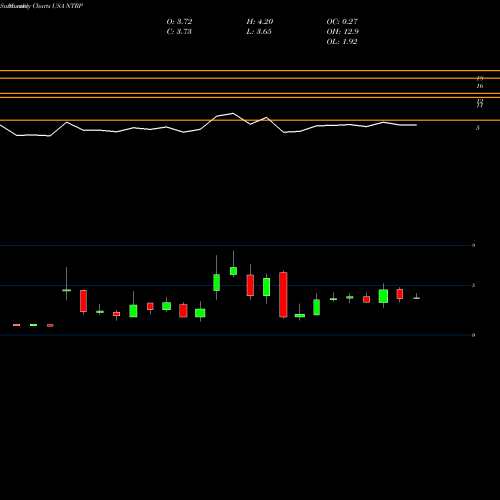
Task: Click the open value O: 3.72
Action: pyautogui.click(x=179, y=21)
